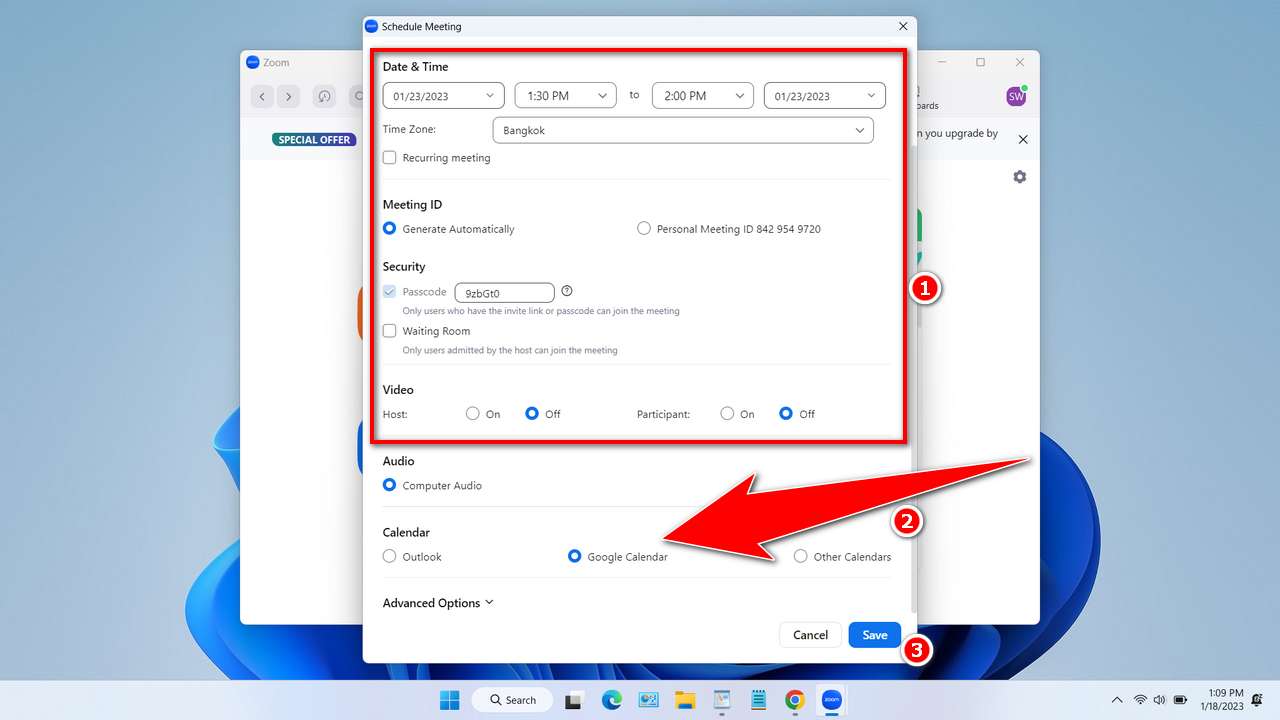The image size is (1280, 720).
Task: Open Wi-Fi network tray icon
Action: (x=1140, y=700)
